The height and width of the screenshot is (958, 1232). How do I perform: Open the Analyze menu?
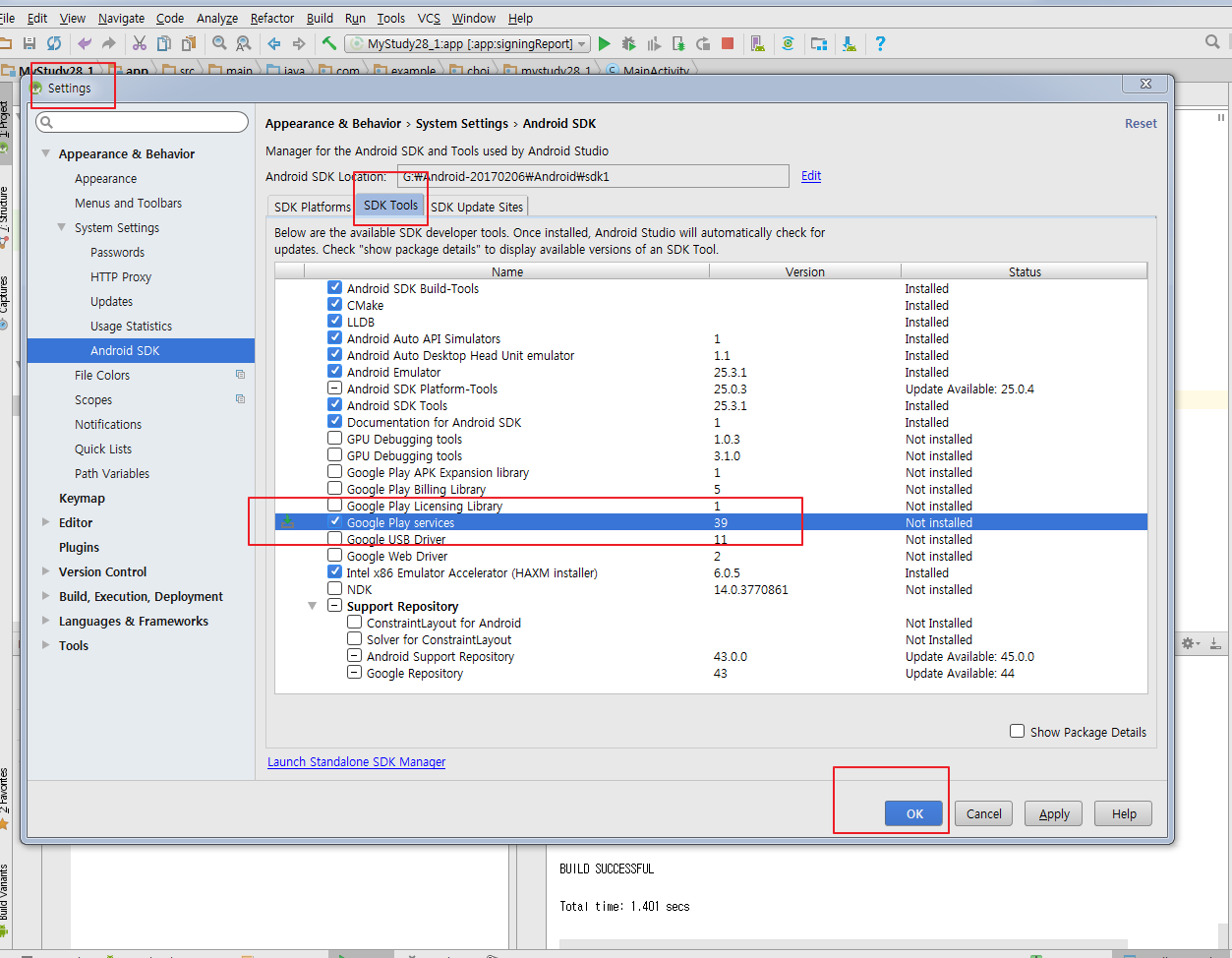point(217,18)
